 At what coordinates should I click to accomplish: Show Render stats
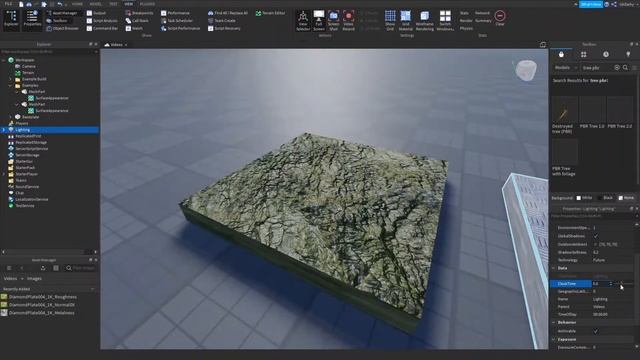coord(466,20)
